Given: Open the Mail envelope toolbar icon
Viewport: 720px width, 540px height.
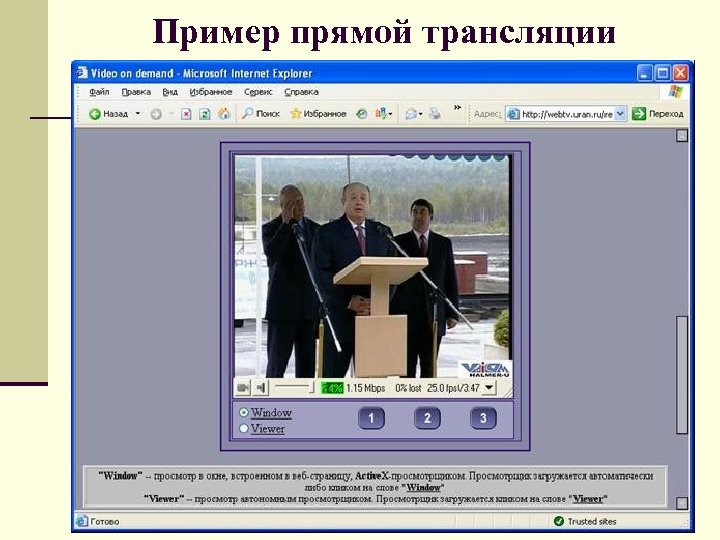Looking at the screenshot, I should 411,114.
